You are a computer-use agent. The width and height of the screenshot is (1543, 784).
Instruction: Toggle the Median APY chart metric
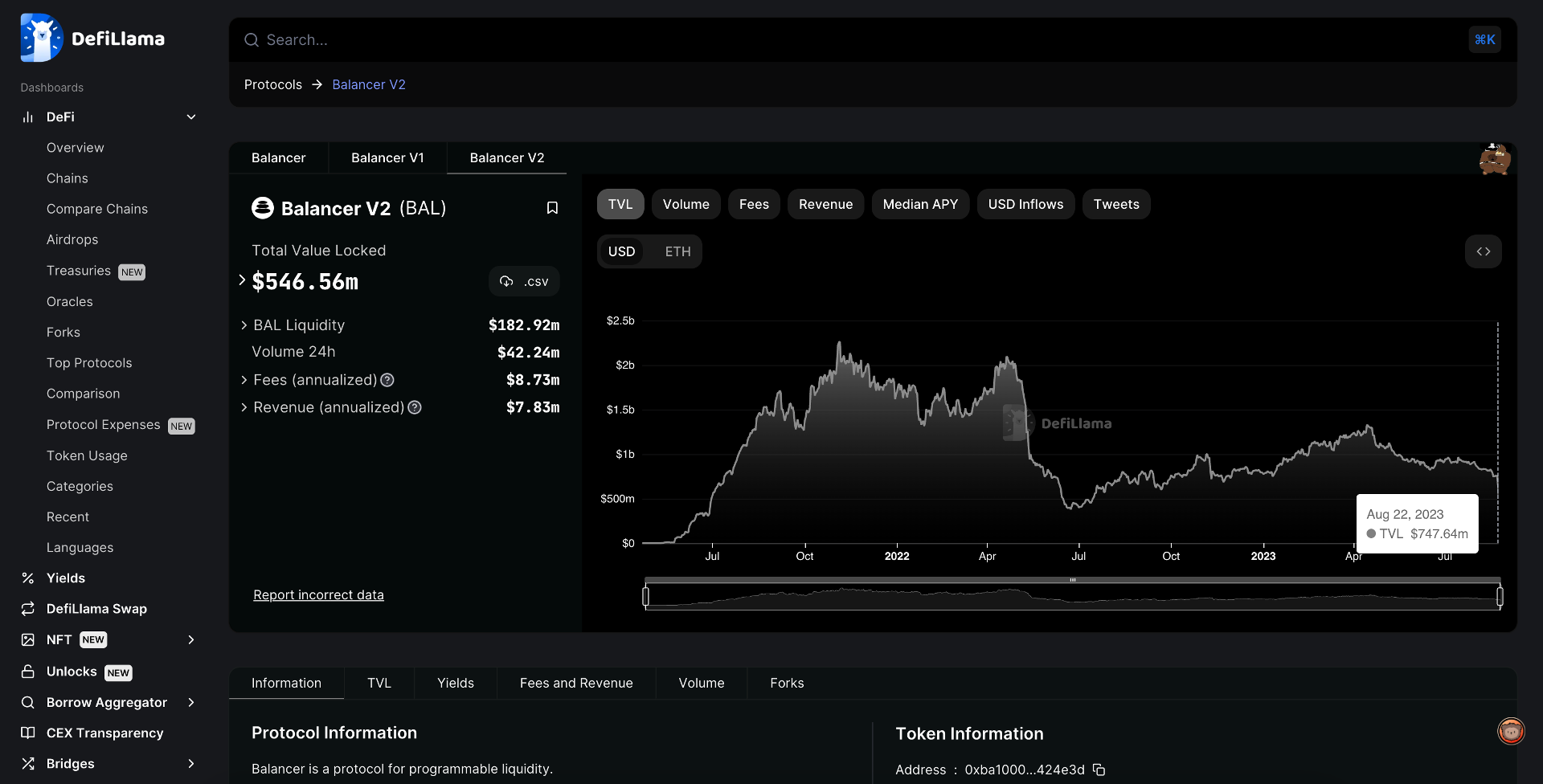(920, 204)
